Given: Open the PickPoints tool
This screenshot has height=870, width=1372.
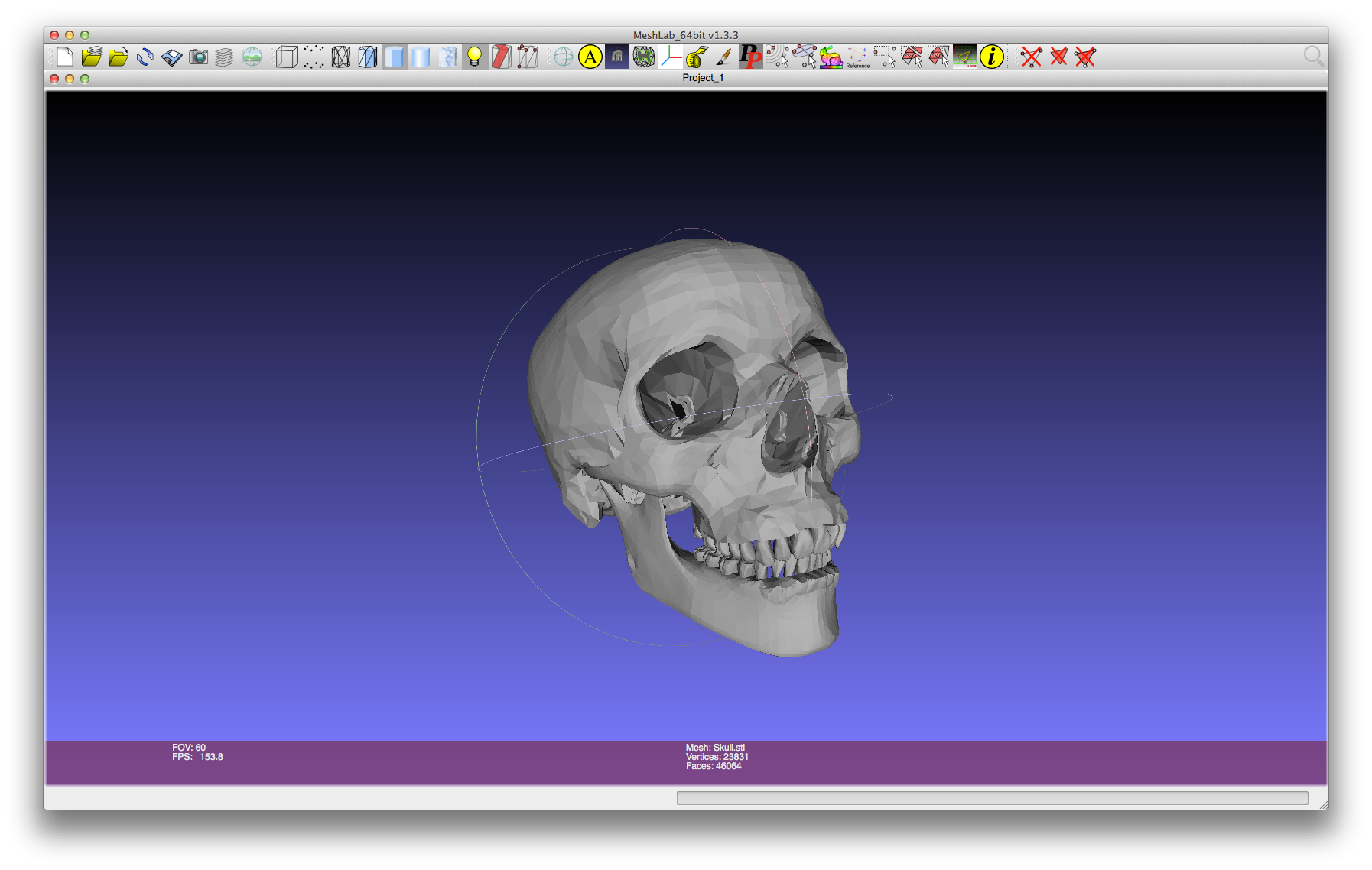Looking at the screenshot, I should pyautogui.click(x=750, y=57).
